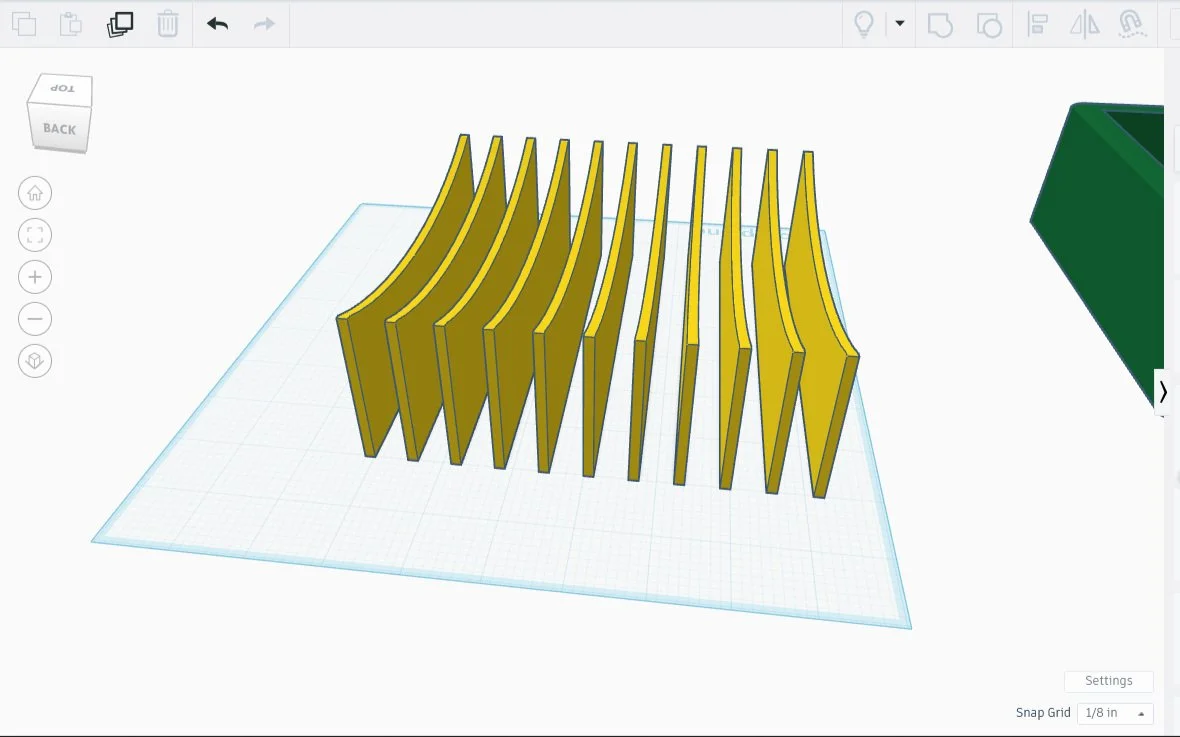
Task: Undo the last action
Action: point(217,24)
